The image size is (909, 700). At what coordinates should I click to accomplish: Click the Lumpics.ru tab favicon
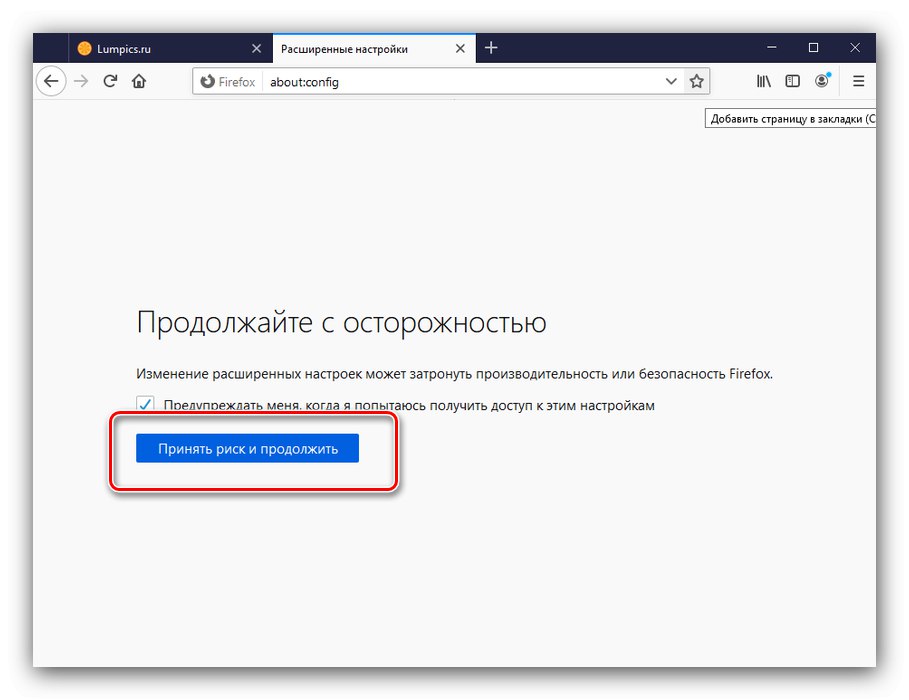point(85,47)
